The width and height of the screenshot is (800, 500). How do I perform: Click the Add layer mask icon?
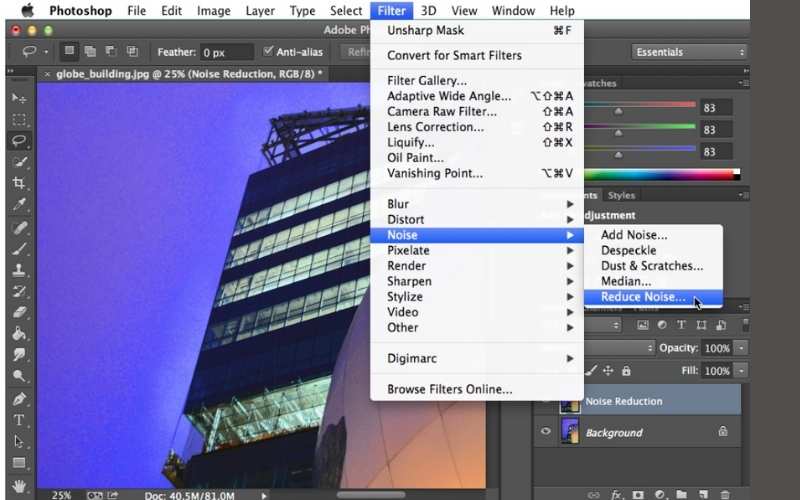pyautogui.click(x=638, y=494)
